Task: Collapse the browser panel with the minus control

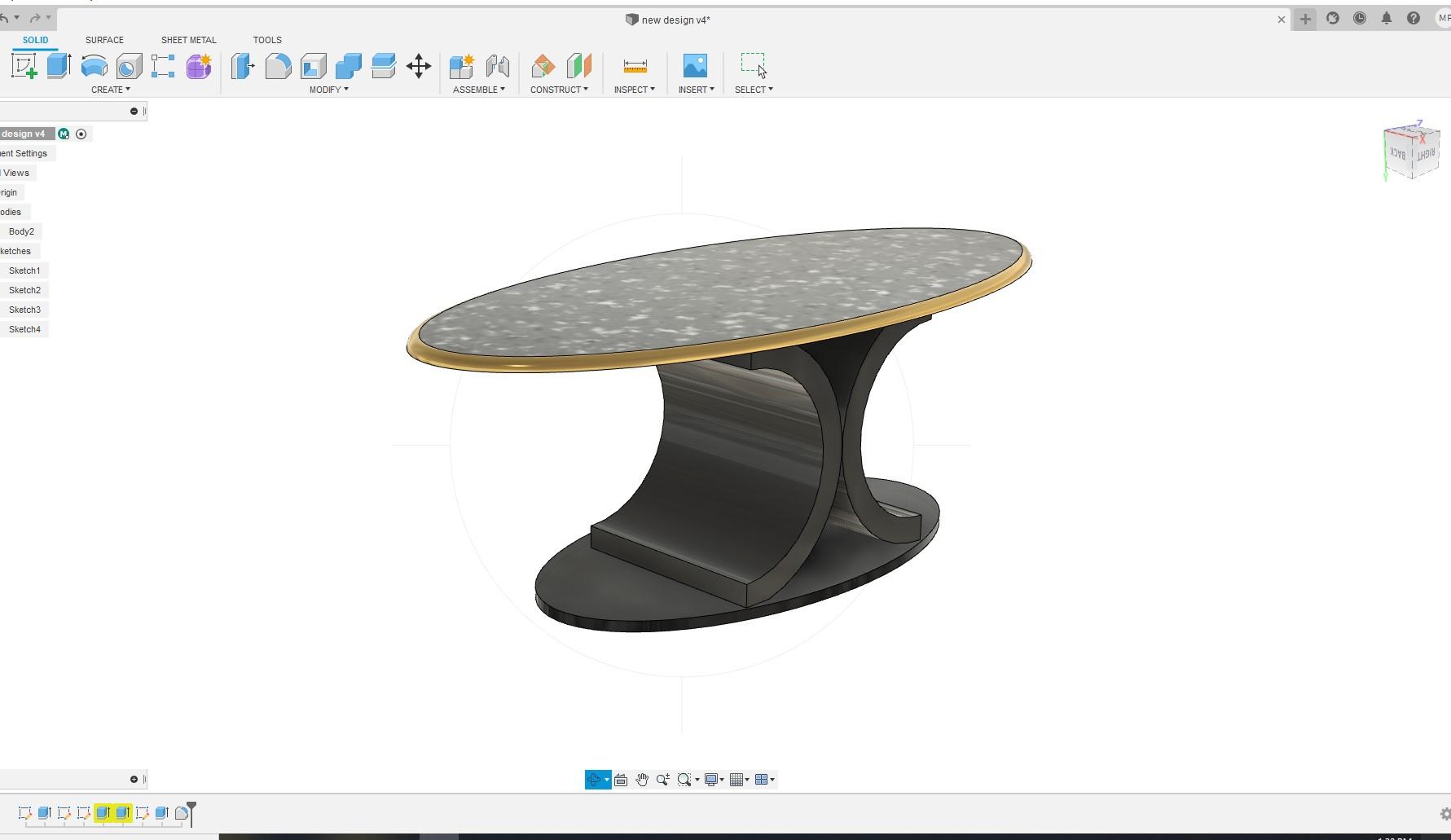Action: 134,111
